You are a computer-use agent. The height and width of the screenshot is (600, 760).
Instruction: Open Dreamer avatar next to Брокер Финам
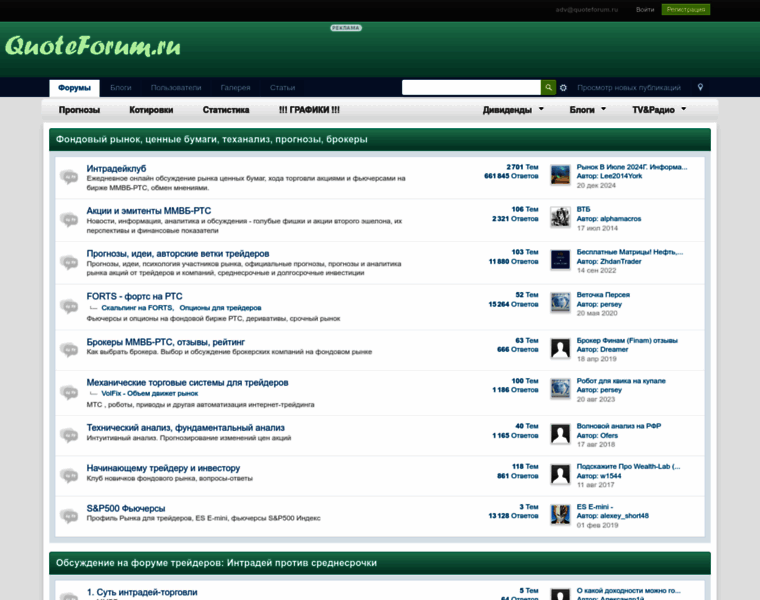click(x=560, y=348)
